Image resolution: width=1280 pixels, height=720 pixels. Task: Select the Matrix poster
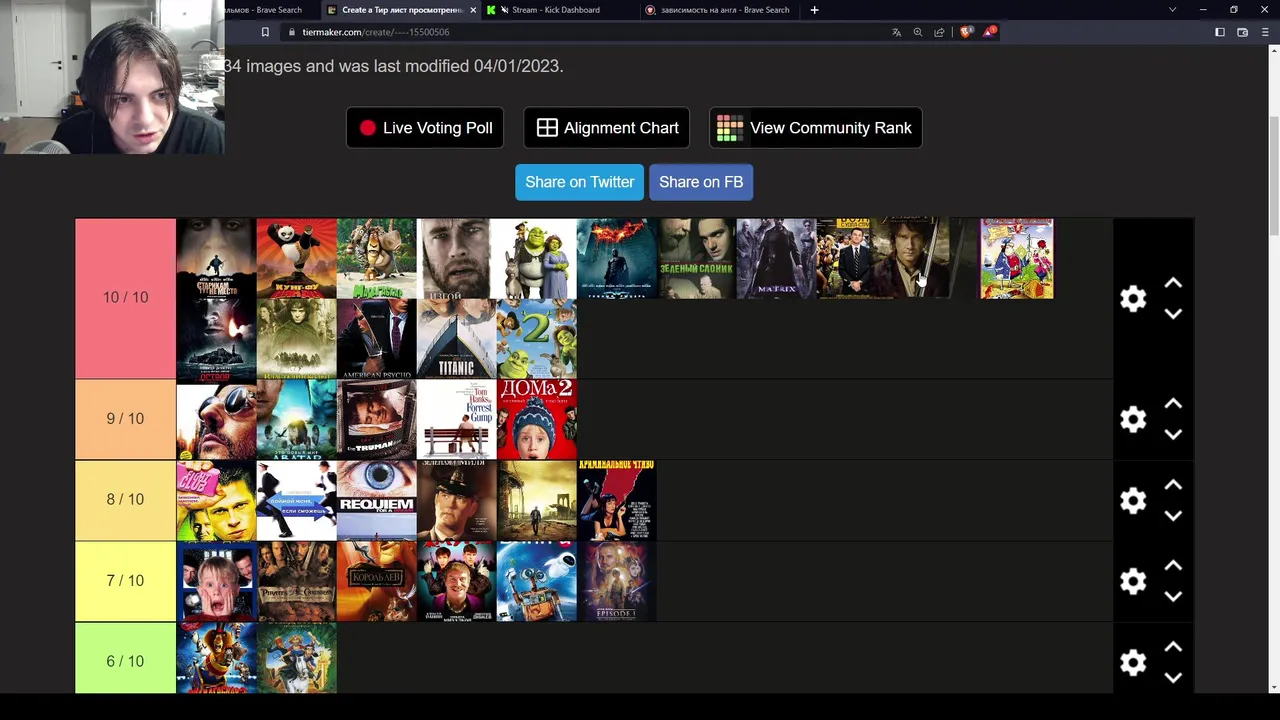pyautogui.click(x=777, y=259)
